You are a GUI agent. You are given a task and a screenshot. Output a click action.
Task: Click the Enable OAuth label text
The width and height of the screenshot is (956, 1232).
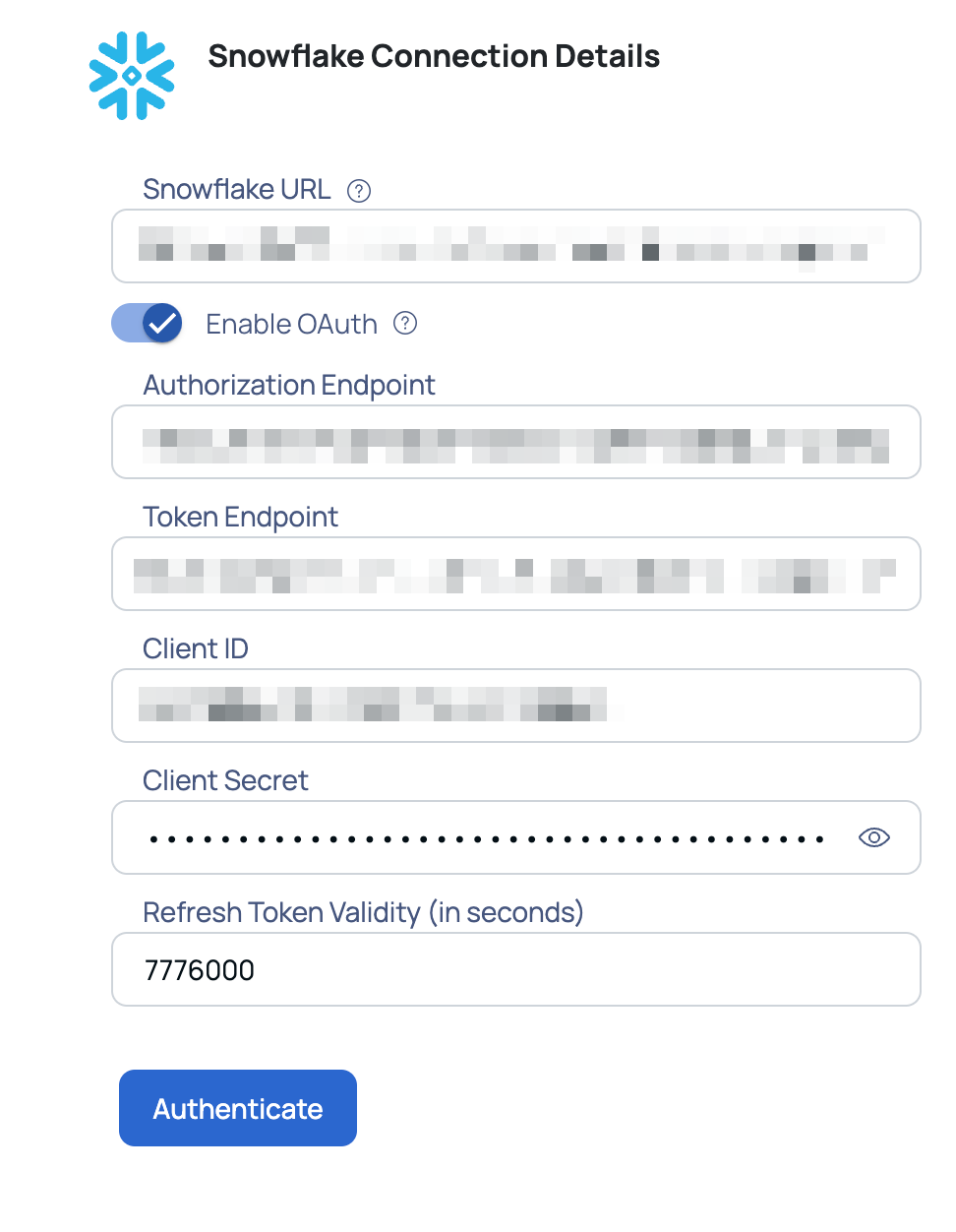point(291,324)
